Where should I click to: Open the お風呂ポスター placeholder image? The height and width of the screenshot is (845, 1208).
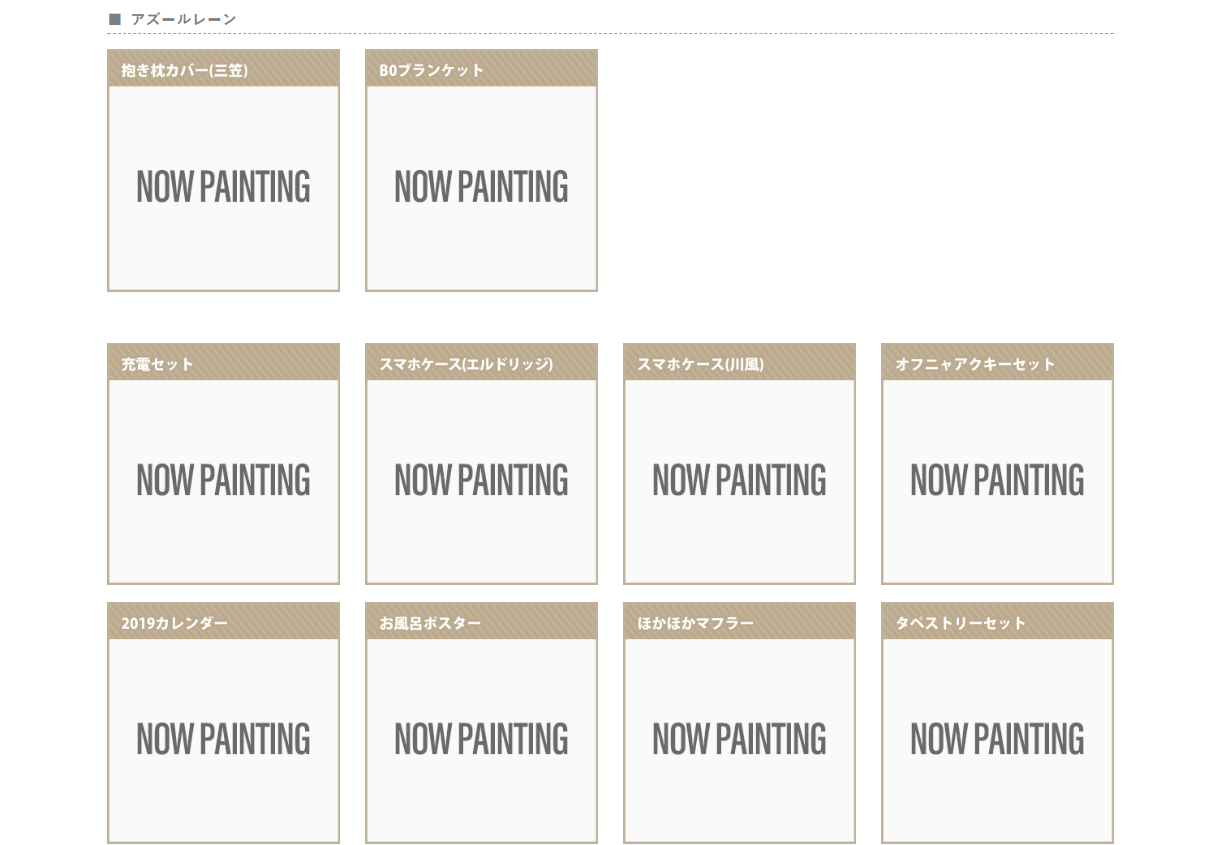click(481, 739)
